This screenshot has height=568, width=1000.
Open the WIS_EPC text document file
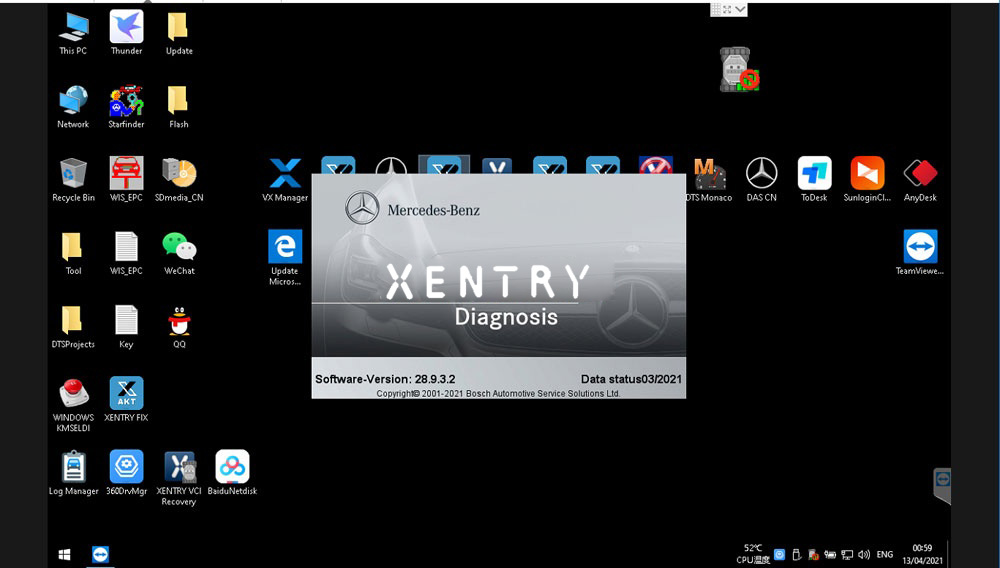click(x=126, y=253)
